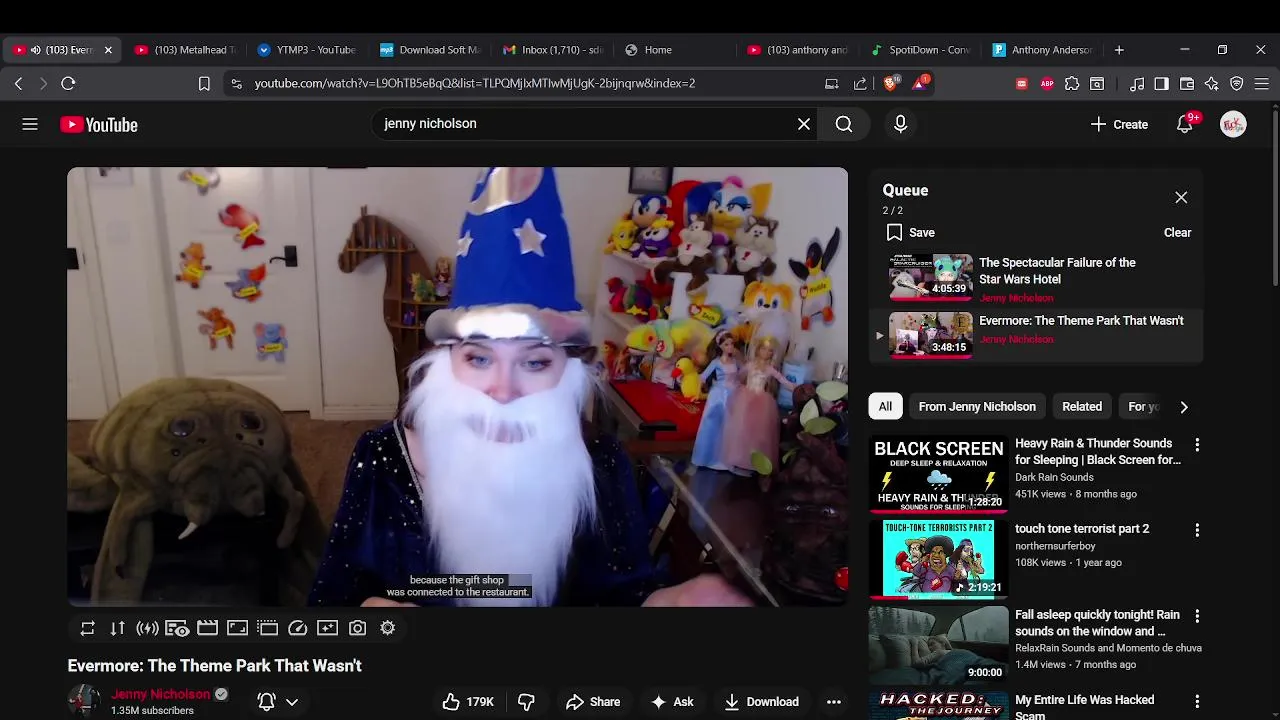Click Create button in YouTube header
The width and height of the screenshot is (1280, 720).
pyautogui.click(x=1120, y=124)
